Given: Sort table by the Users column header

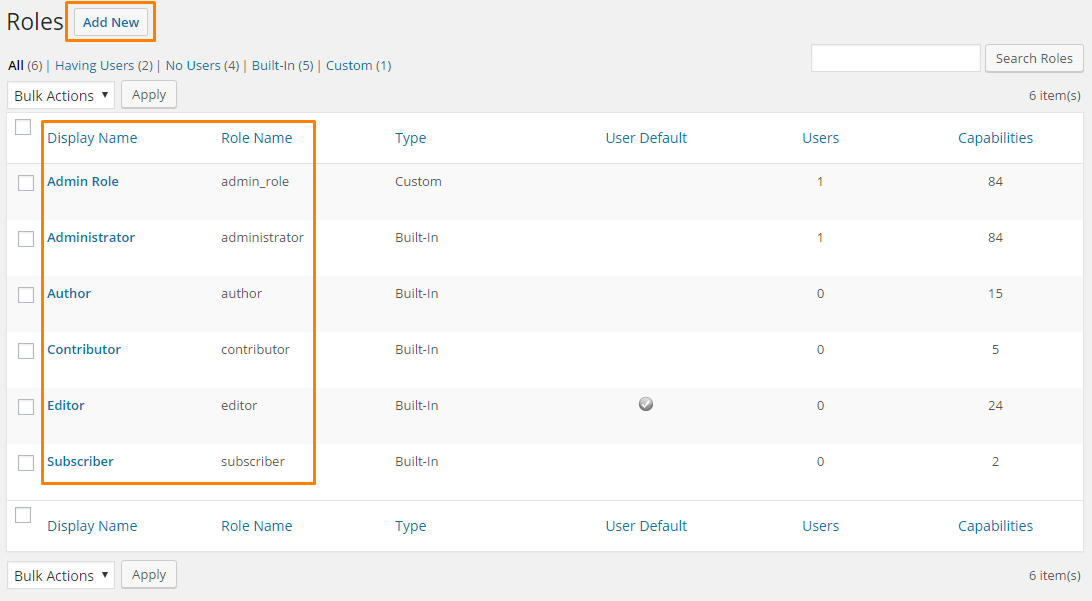Looking at the screenshot, I should click(820, 138).
